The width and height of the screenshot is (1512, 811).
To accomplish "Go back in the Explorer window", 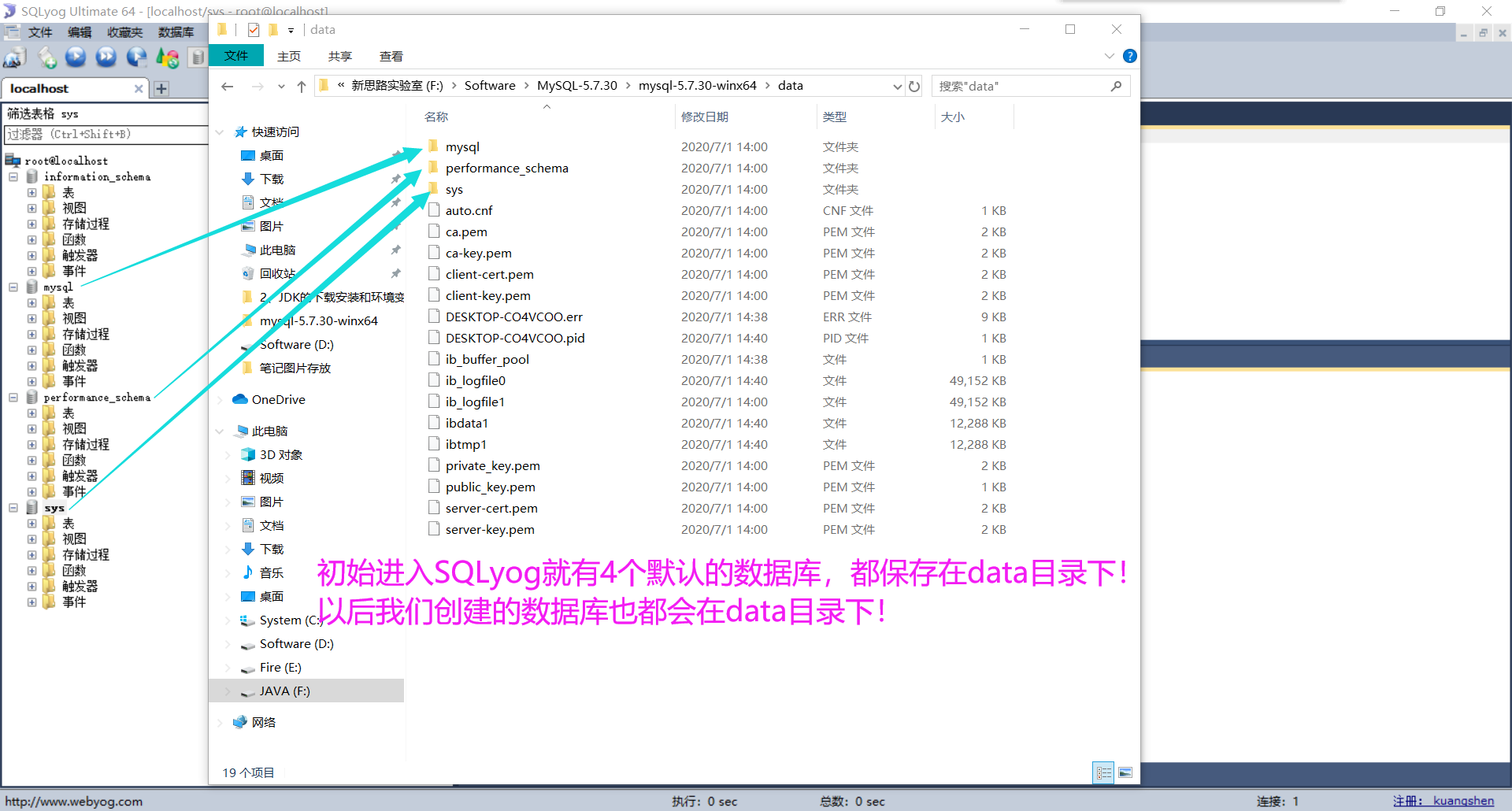I will click(228, 86).
